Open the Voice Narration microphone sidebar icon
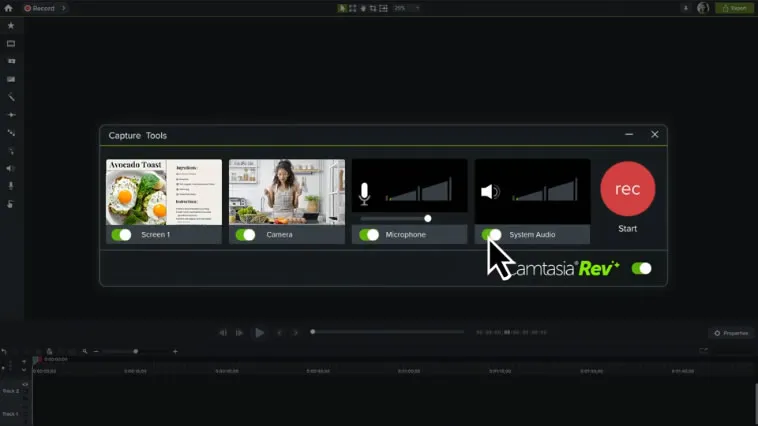Screen dimensions: 758x426 click(11, 186)
